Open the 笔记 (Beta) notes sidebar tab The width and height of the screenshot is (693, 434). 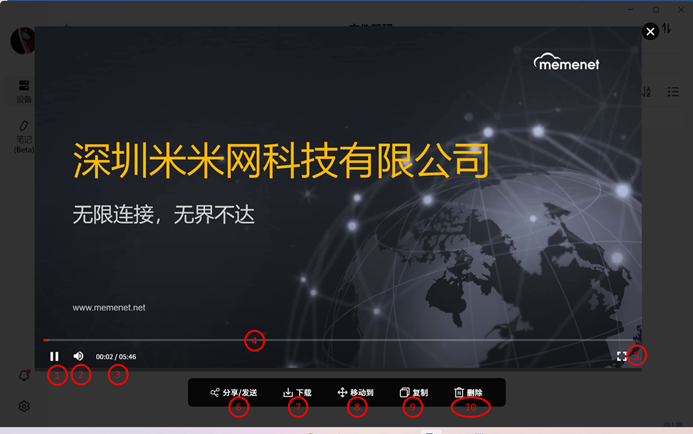[x=23, y=133]
